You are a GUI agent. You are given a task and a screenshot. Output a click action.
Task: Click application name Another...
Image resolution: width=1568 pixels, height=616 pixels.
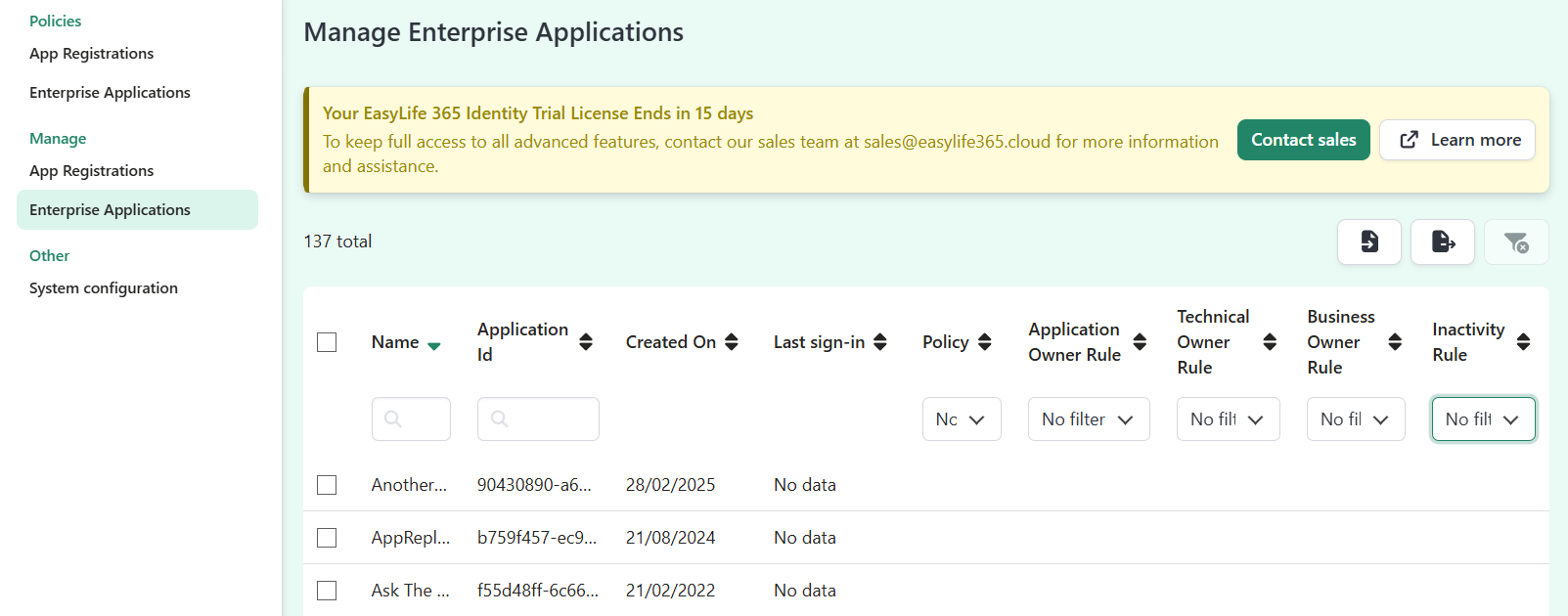click(x=409, y=485)
